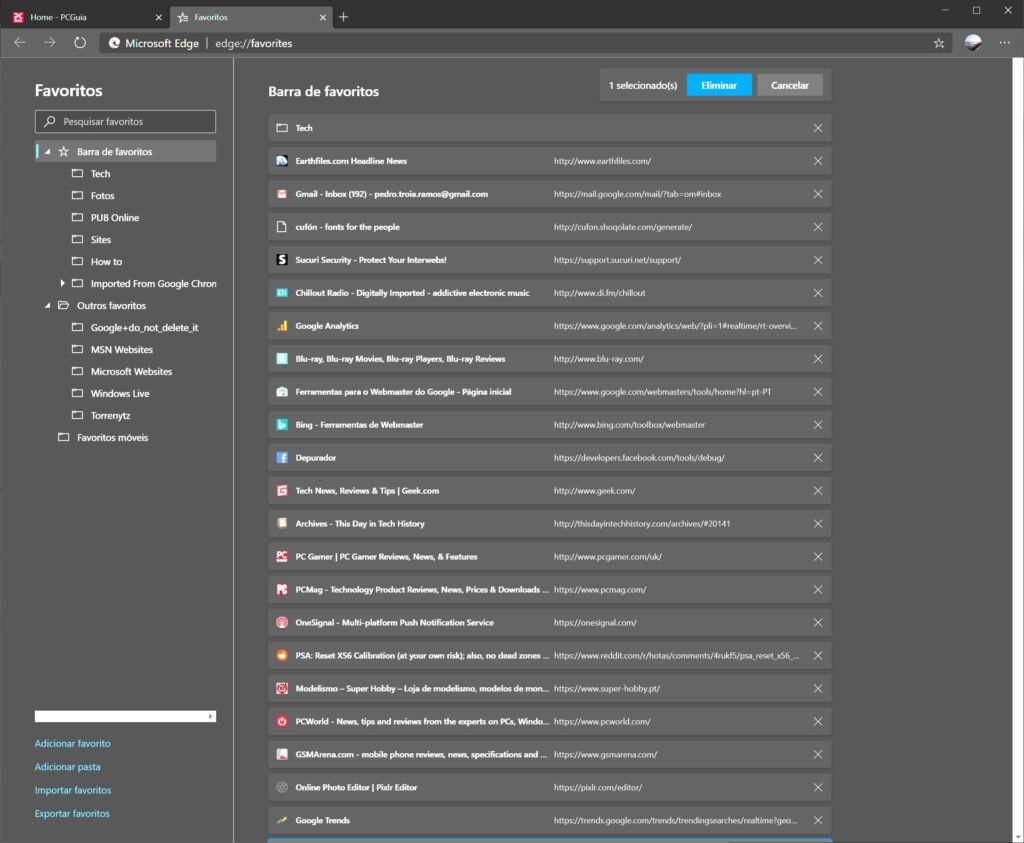Viewport: 1024px width, 843px height.
Task: Close the Favoritos tab
Action: point(323,18)
